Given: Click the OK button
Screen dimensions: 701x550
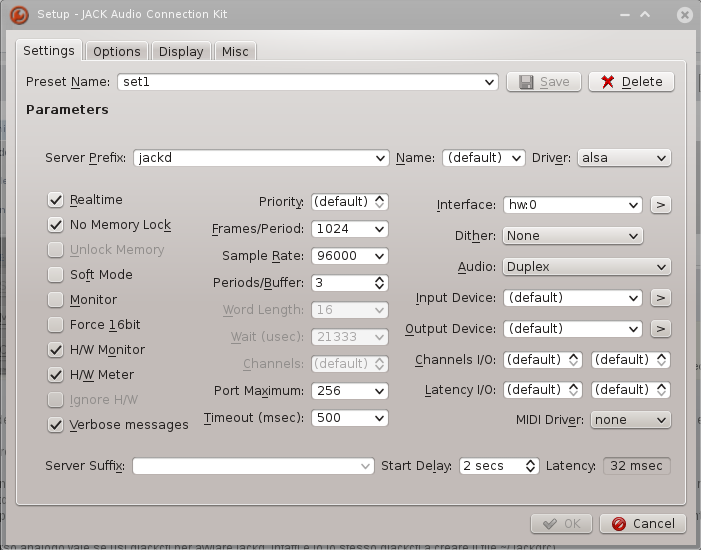Looking at the screenshot, I should pyautogui.click(x=562, y=524).
